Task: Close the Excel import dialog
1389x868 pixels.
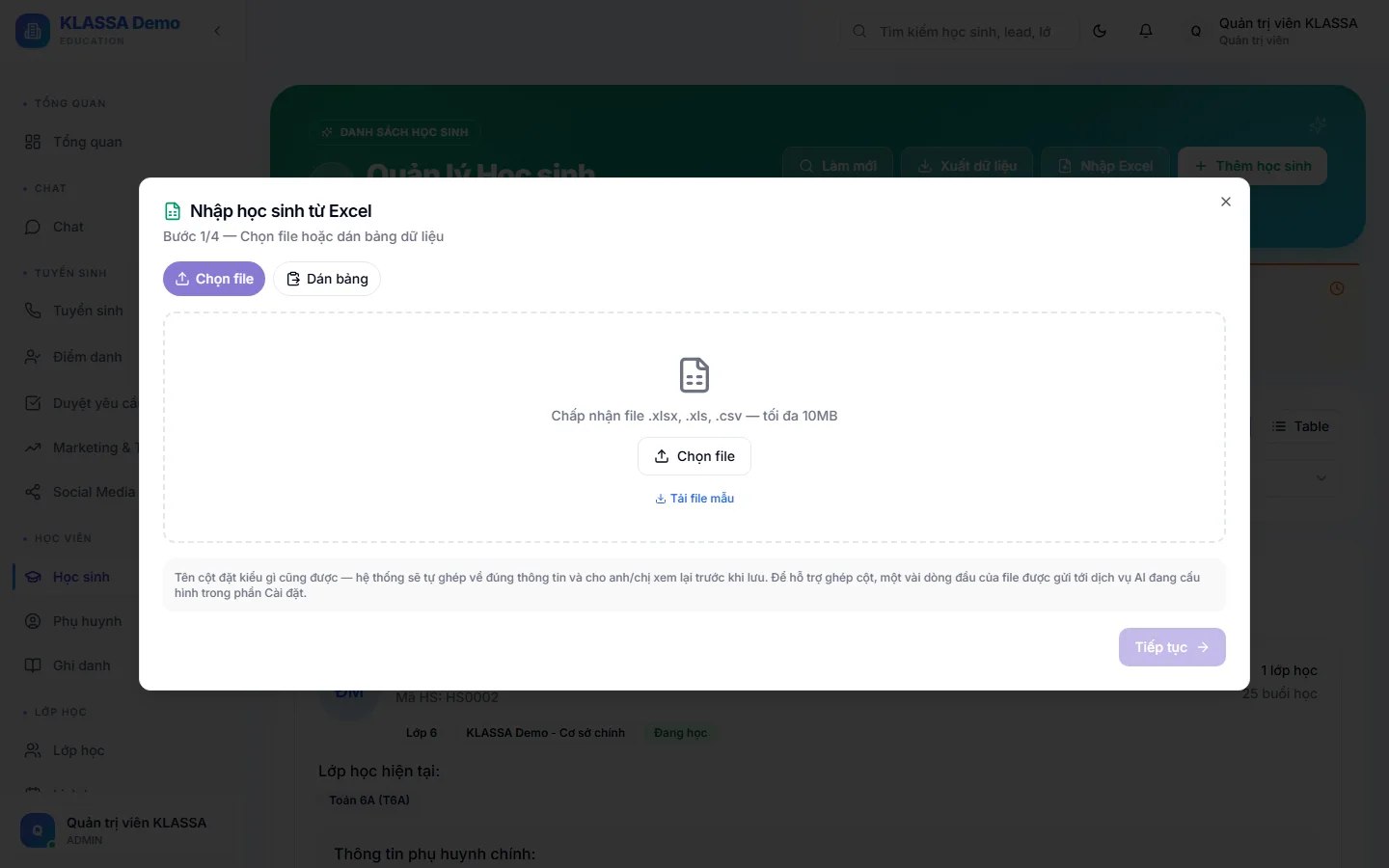Action: pyautogui.click(x=1226, y=202)
